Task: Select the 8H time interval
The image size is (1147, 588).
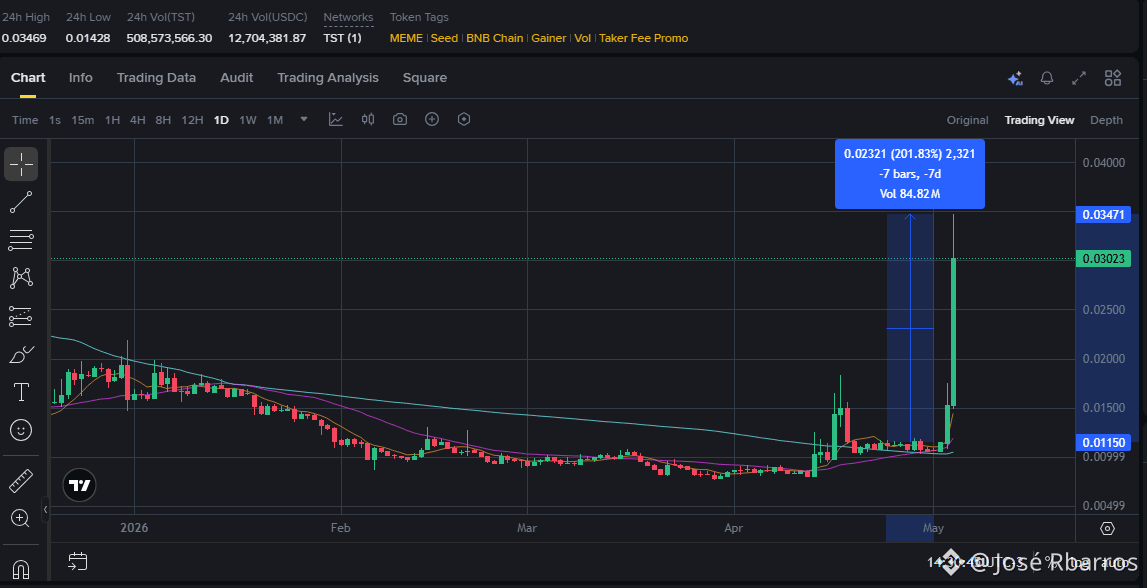Action: pyautogui.click(x=163, y=120)
